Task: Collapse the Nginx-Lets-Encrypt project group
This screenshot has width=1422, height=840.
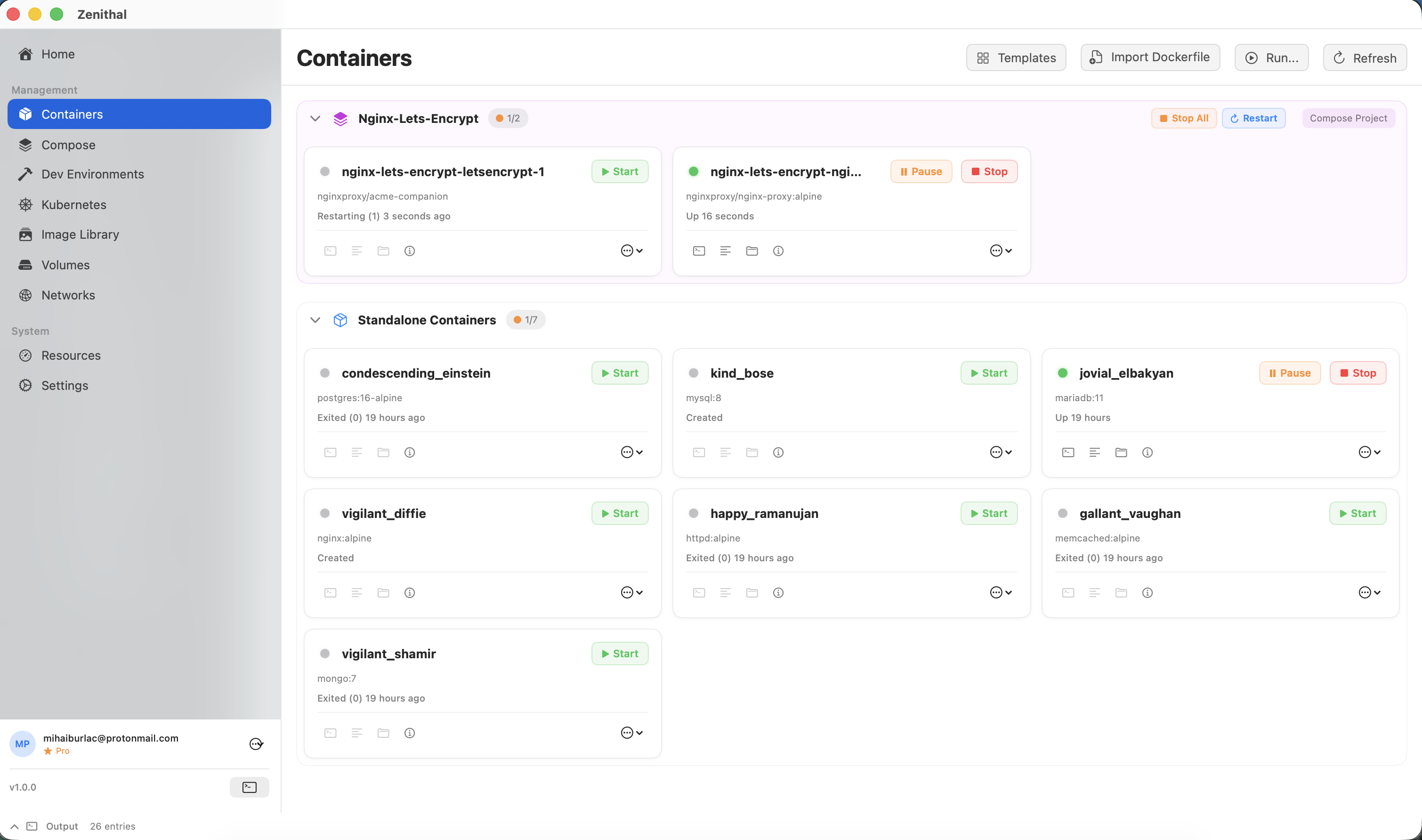Action: coord(315,118)
